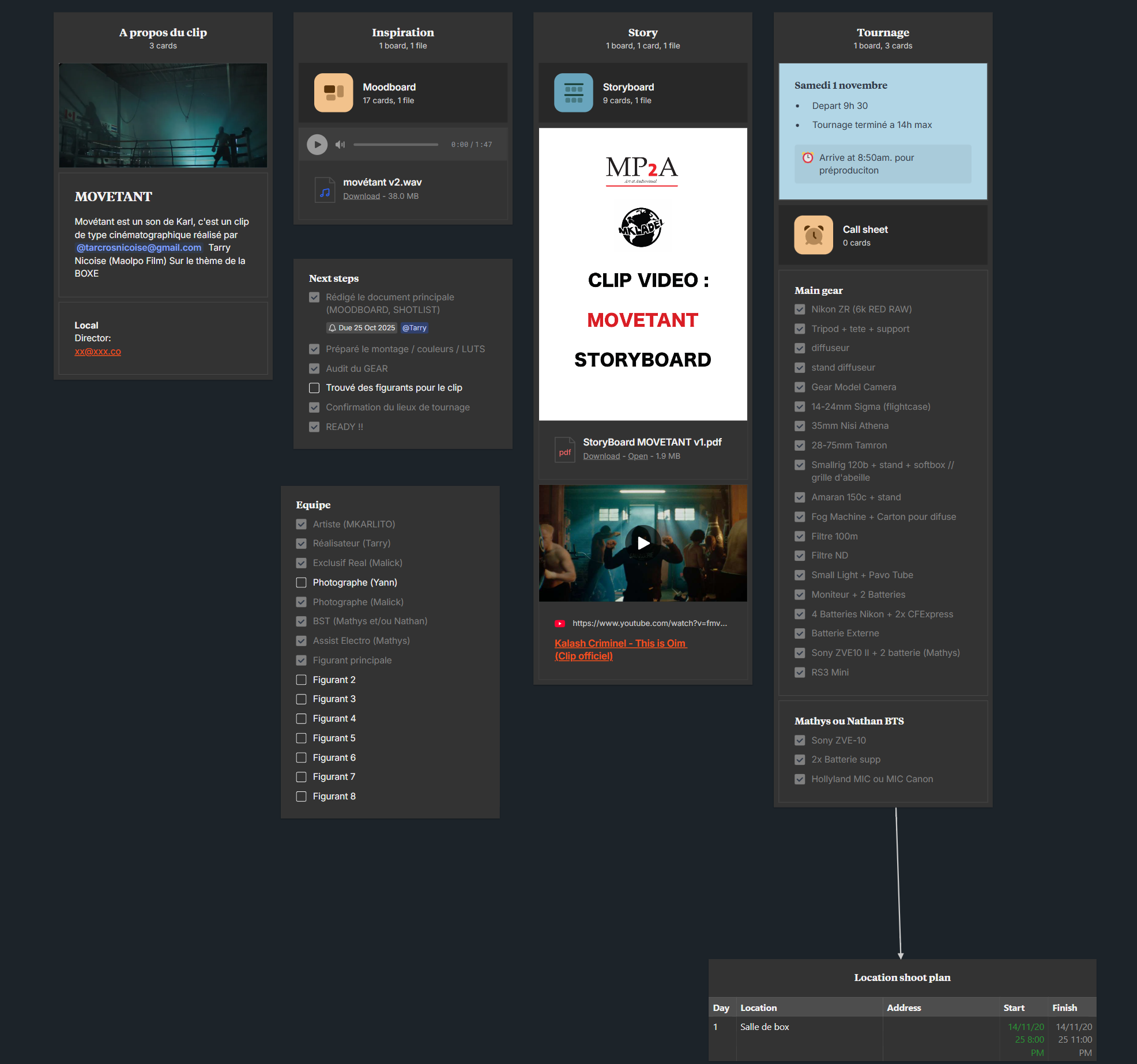Download the movétant v2.wav file

point(362,196)
